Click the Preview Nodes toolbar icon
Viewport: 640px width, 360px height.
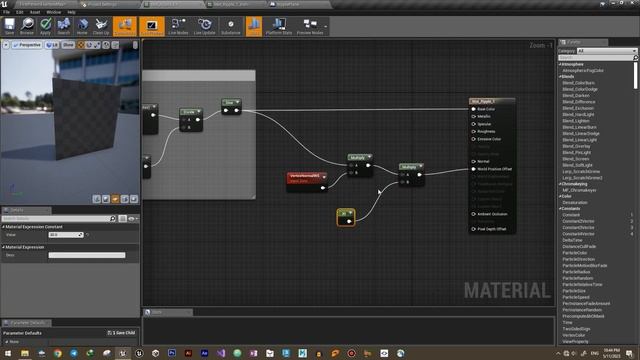310,26
